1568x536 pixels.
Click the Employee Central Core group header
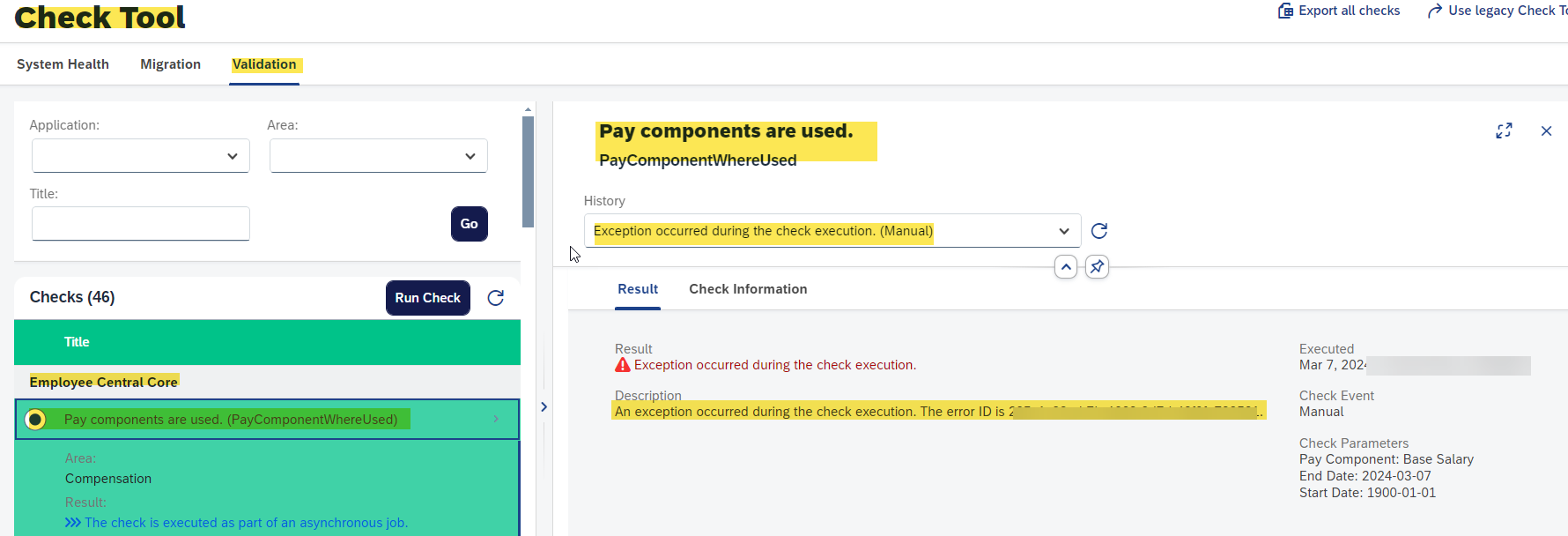[x=104, y=382]
